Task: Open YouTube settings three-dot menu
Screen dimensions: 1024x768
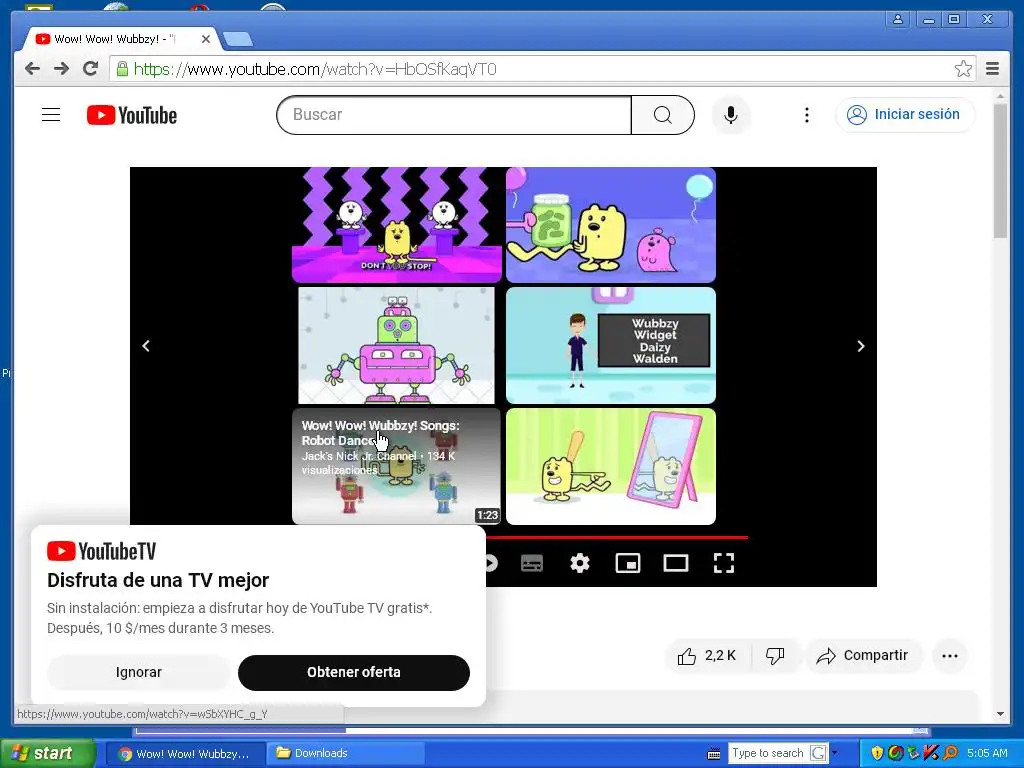Action: point(807,115)
